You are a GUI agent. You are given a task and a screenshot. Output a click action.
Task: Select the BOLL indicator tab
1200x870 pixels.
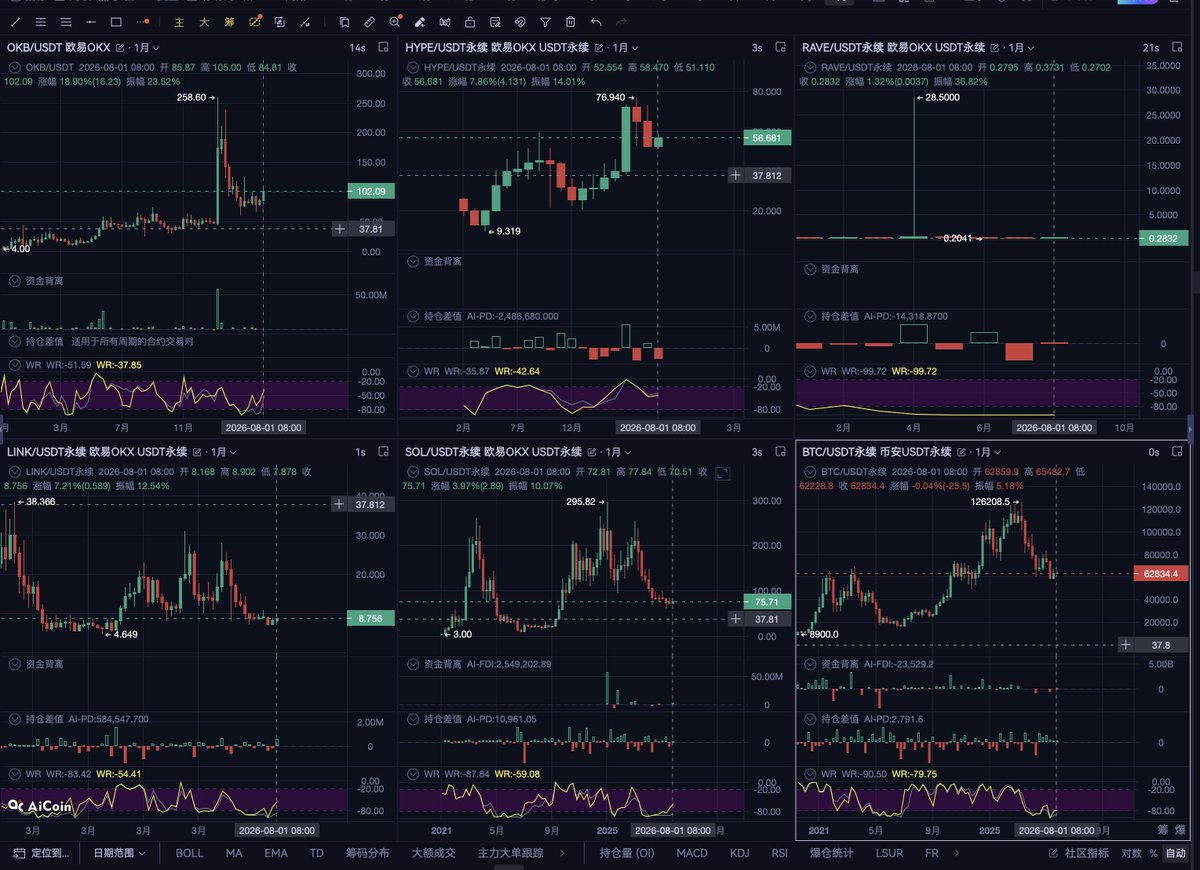coord(189,853)
